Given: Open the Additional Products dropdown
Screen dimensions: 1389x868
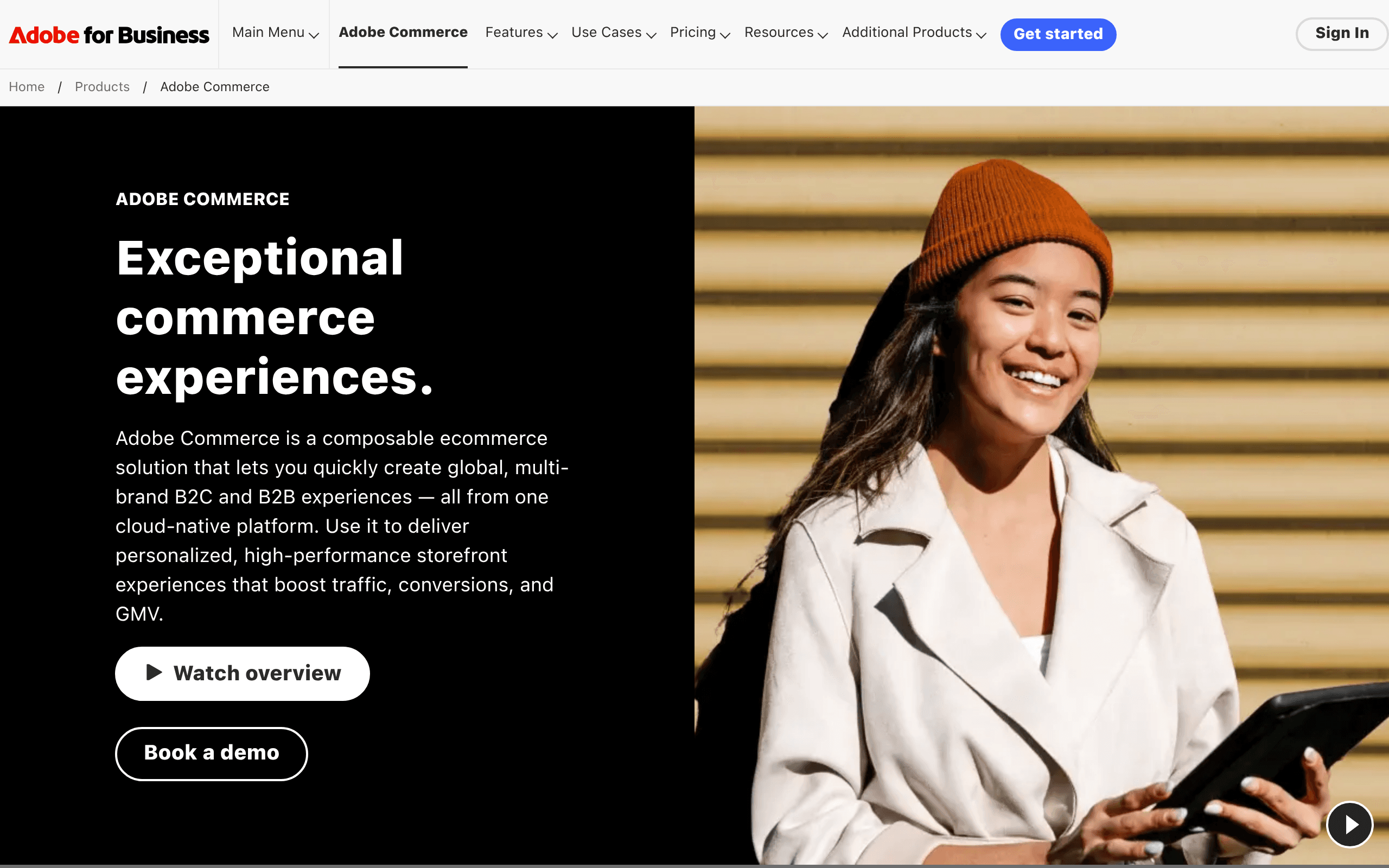Looking at the screenshot, I should (x=914, y=33).
